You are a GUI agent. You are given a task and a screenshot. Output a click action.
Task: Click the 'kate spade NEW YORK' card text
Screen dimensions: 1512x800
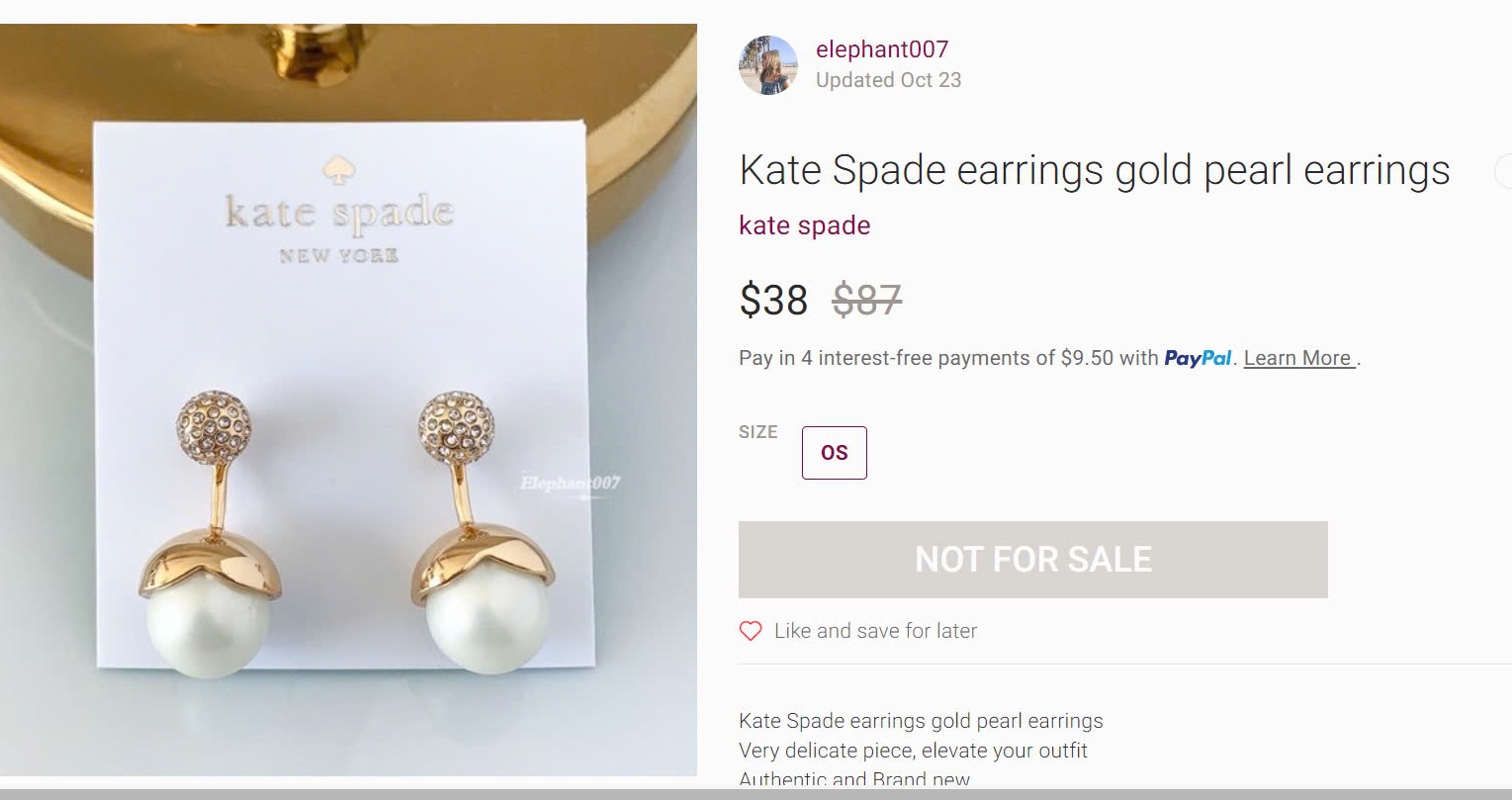pyautogui.click(x=339, y=225)
